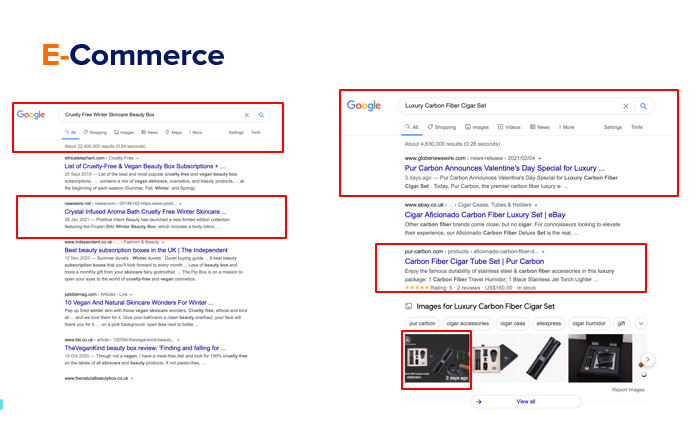Expand the ethicalelephant.com result dropdown arrow
699x422 pixels.
coord(137,158)
